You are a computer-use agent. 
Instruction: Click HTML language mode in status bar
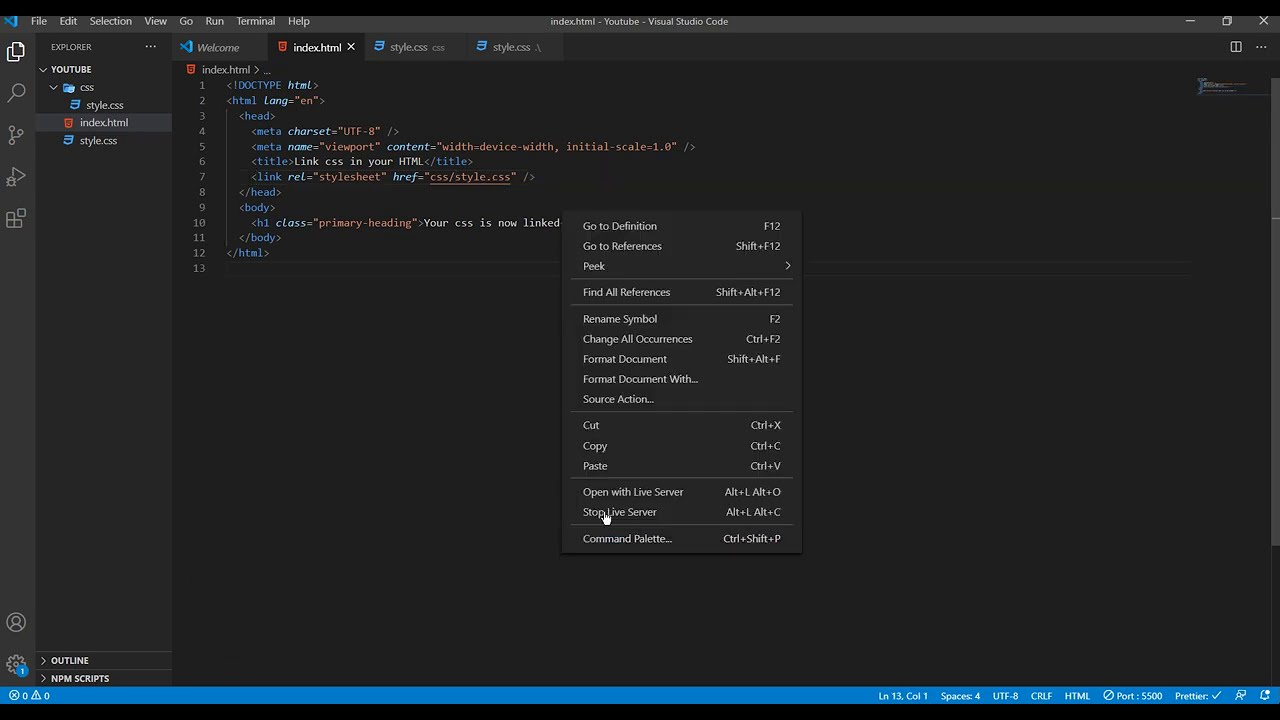(1077, 696)
